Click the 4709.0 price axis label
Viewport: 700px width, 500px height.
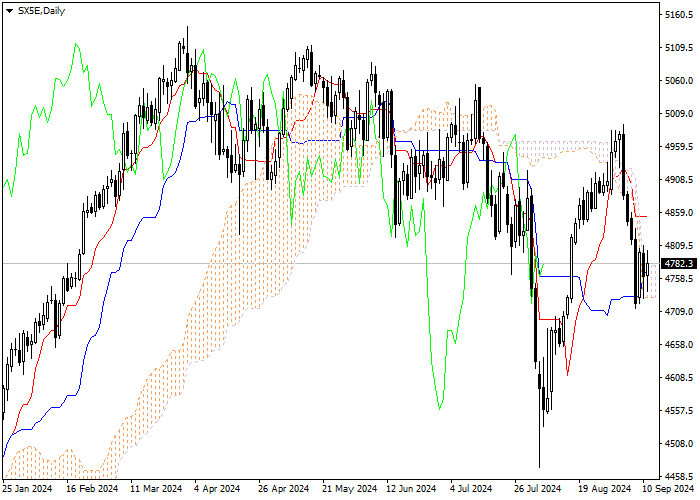(x=679, y=312)
